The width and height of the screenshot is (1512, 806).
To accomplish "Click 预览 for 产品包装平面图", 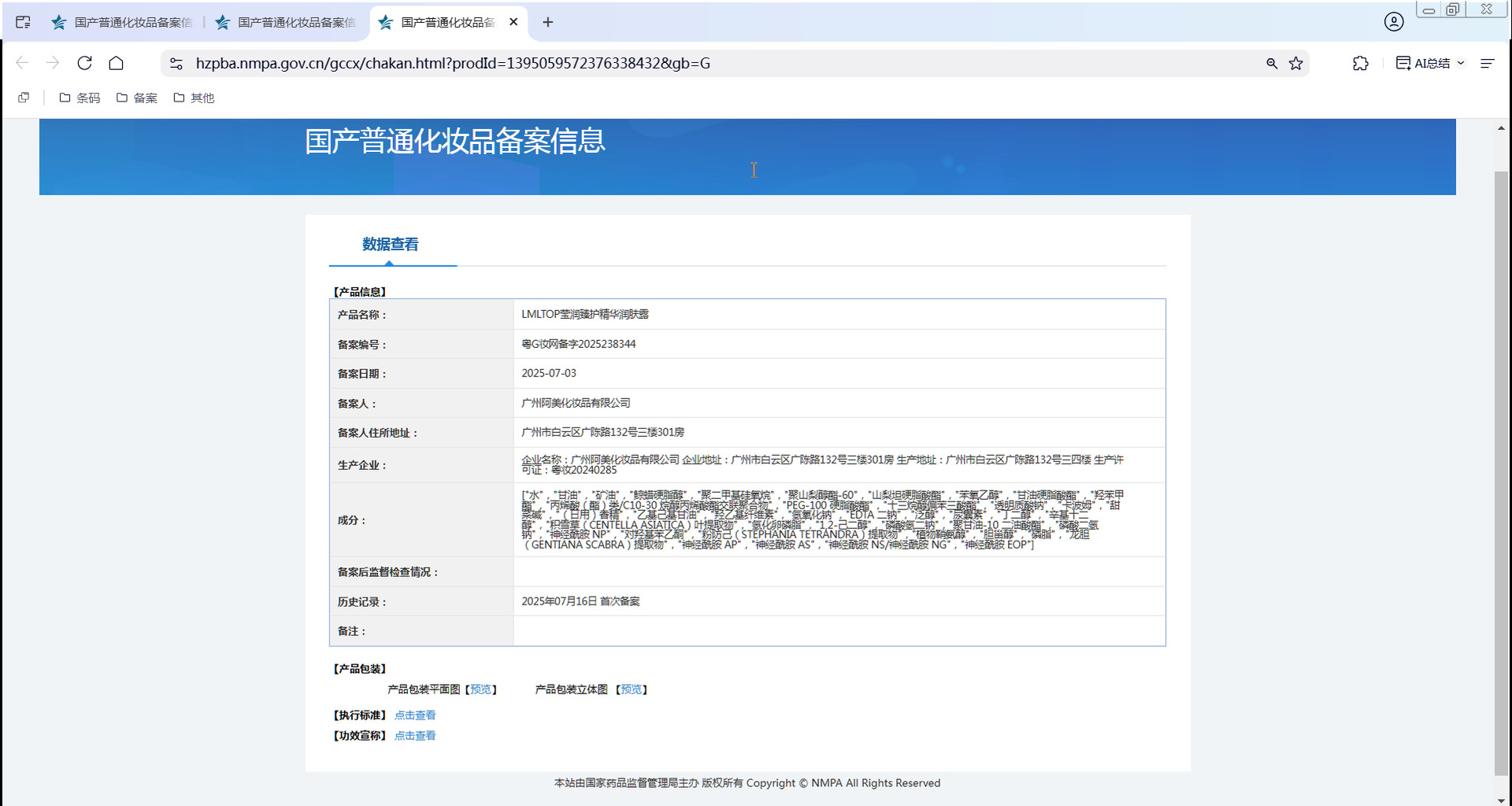I will tap(481, 689).
